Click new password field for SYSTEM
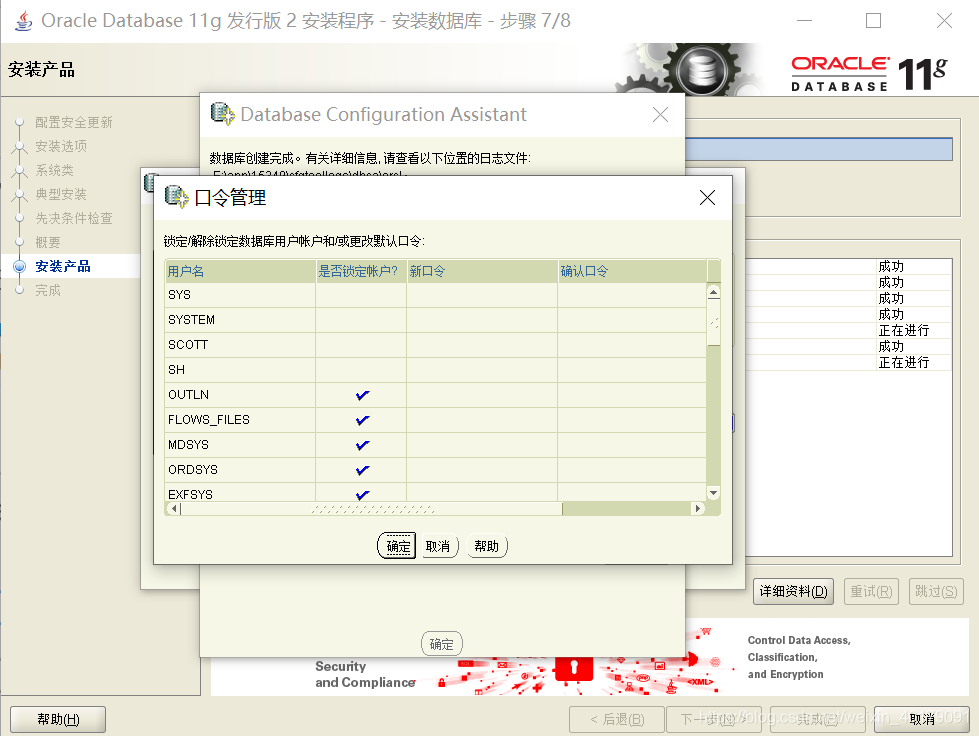 (x=482, y=320)
